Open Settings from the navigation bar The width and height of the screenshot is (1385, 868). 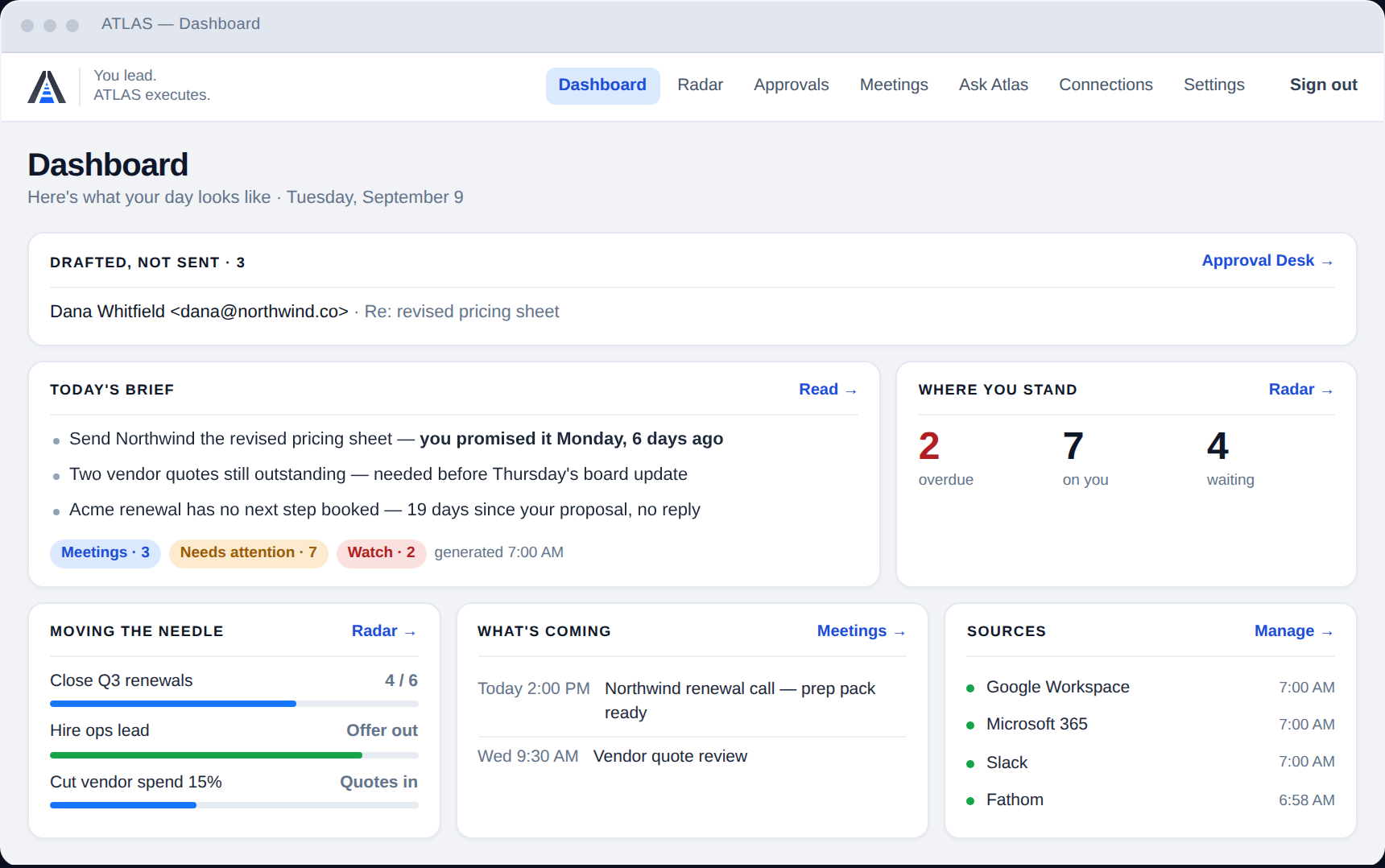(1213, 85)
